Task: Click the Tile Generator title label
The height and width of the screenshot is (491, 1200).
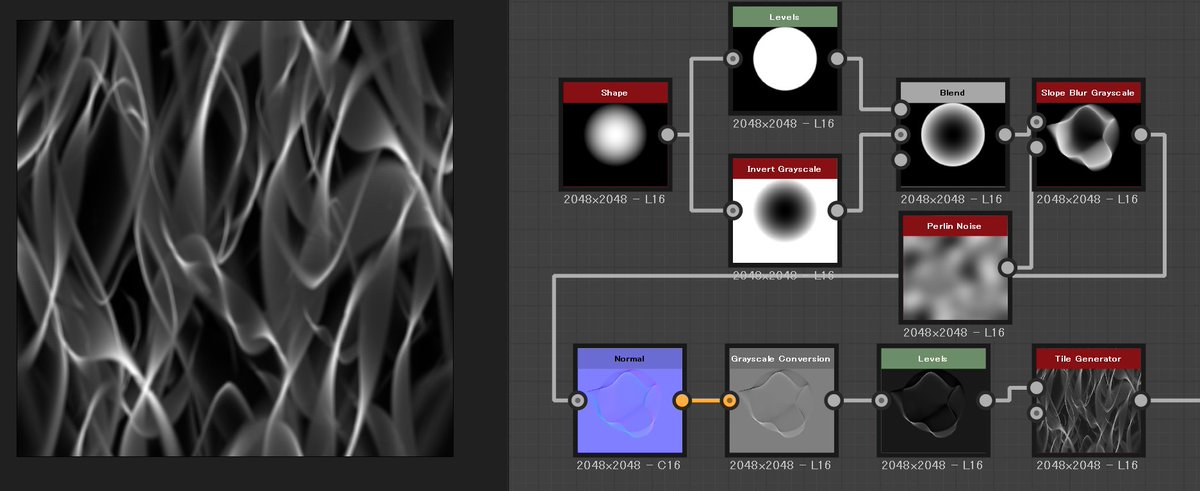Action: click(x=1086, y=358)
